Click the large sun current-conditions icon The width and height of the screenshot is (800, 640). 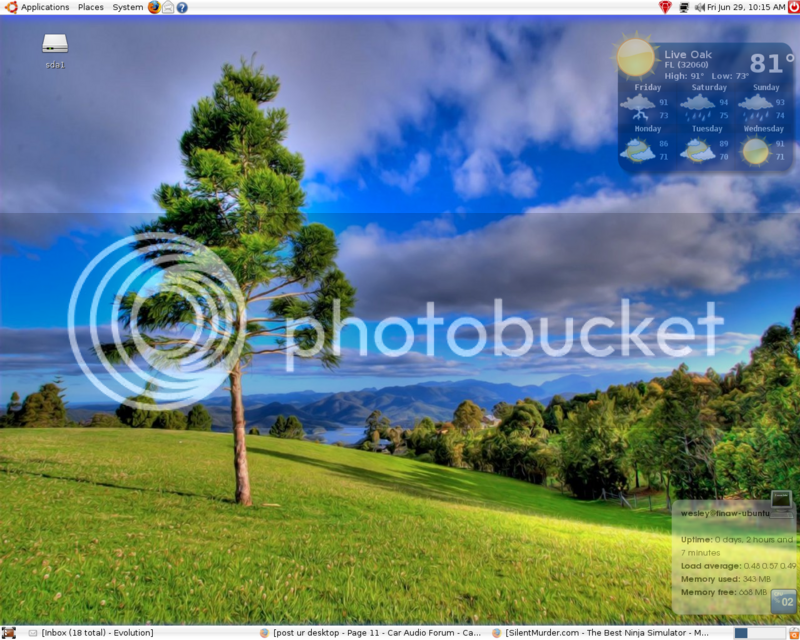635,58
